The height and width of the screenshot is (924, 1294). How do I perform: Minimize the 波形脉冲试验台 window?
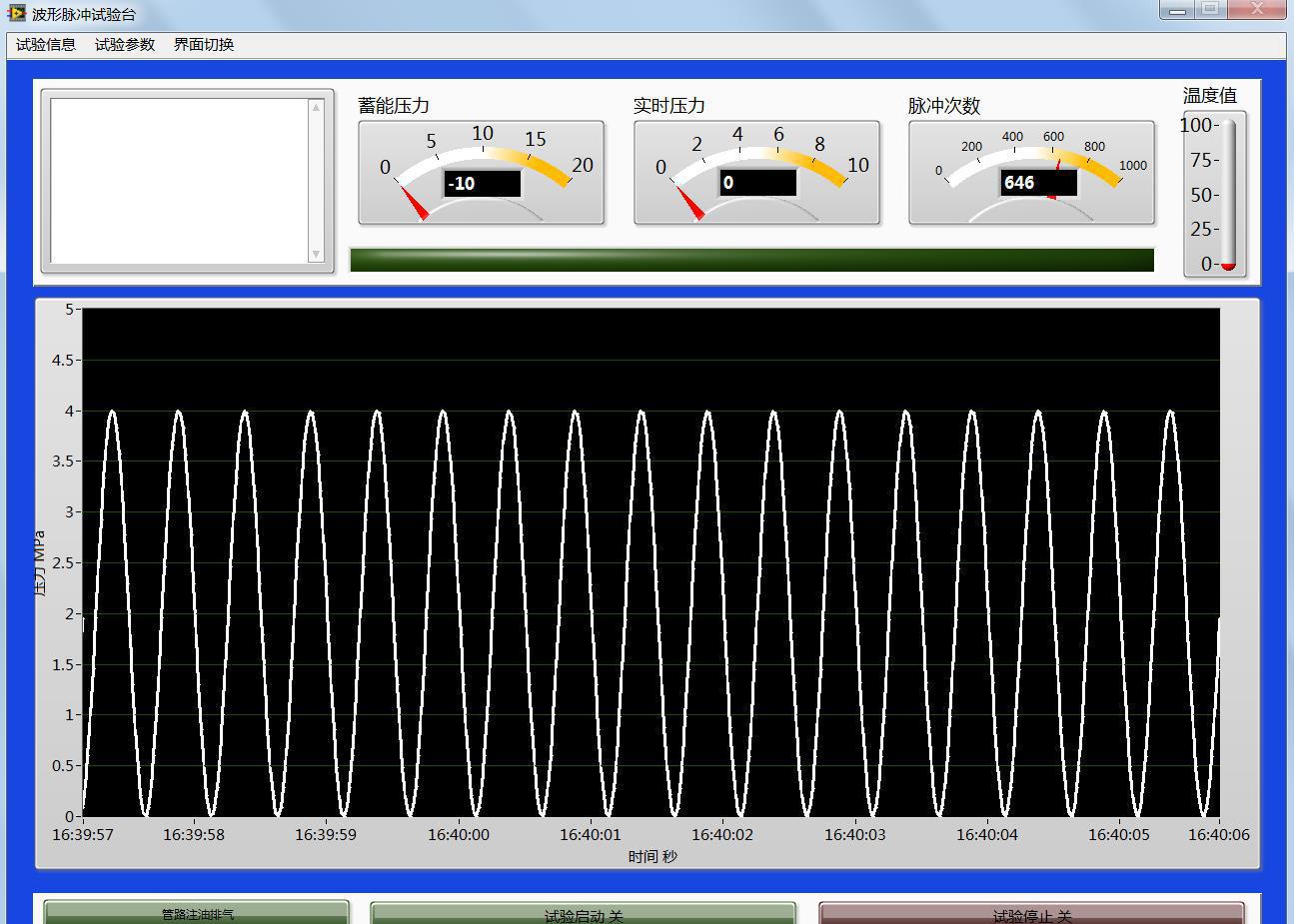pyautogui.click(x=1177, y=10)
